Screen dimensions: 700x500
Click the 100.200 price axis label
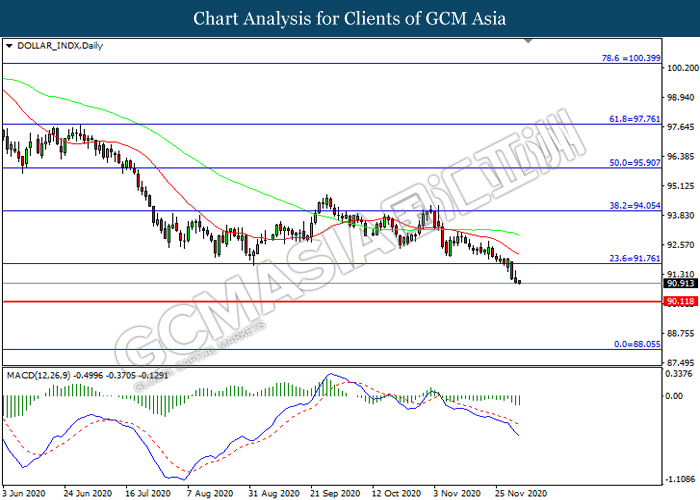682,69
